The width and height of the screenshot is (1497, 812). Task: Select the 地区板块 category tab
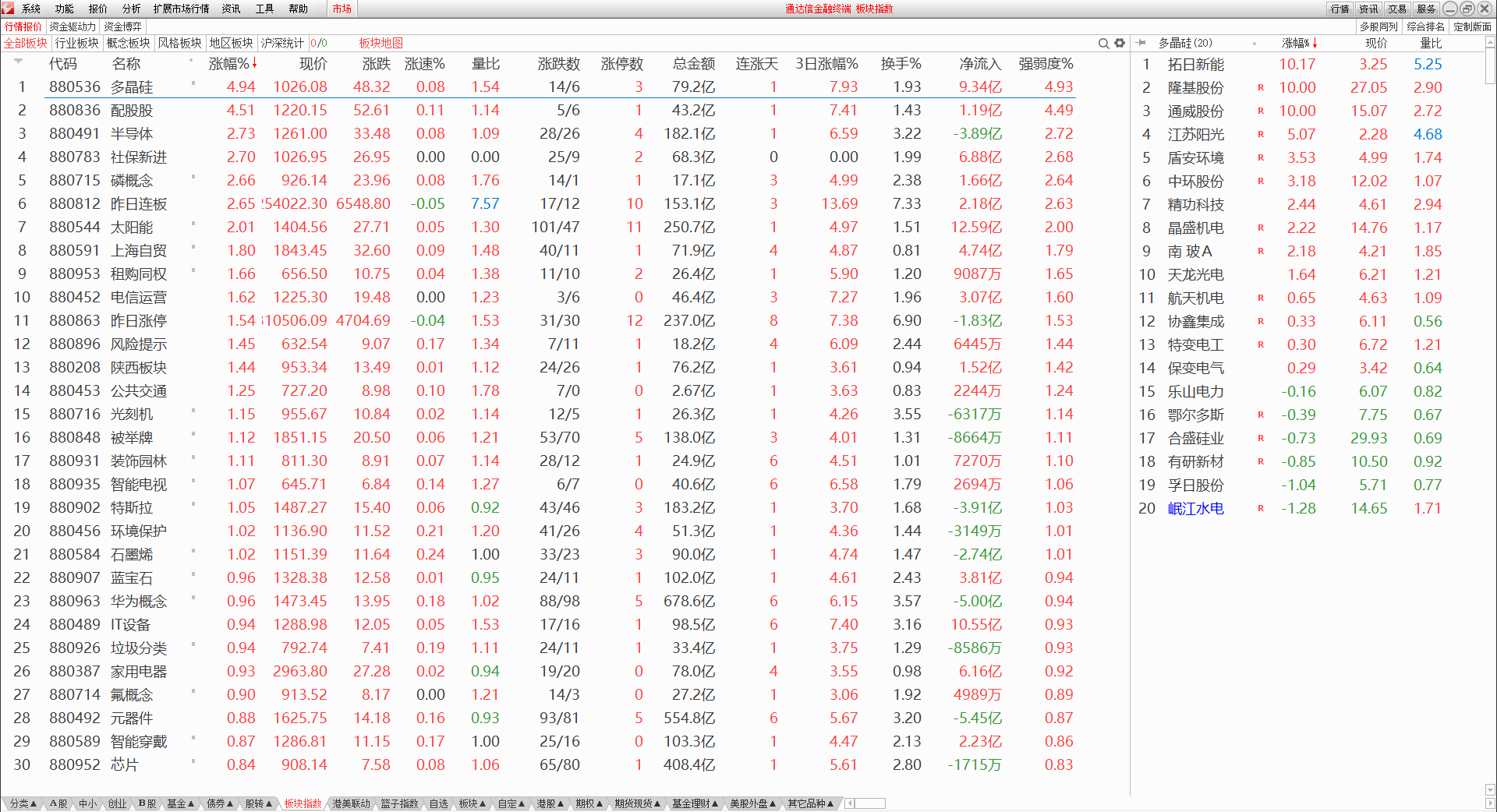pyautogui.click(x=232, y=43)
